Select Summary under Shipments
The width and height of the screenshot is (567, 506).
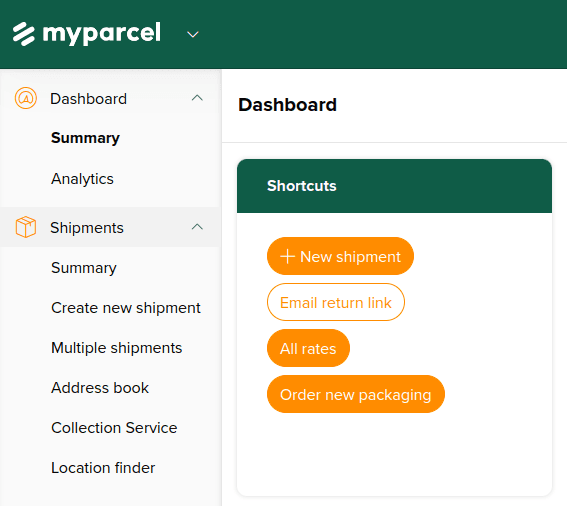coord(84,268)
